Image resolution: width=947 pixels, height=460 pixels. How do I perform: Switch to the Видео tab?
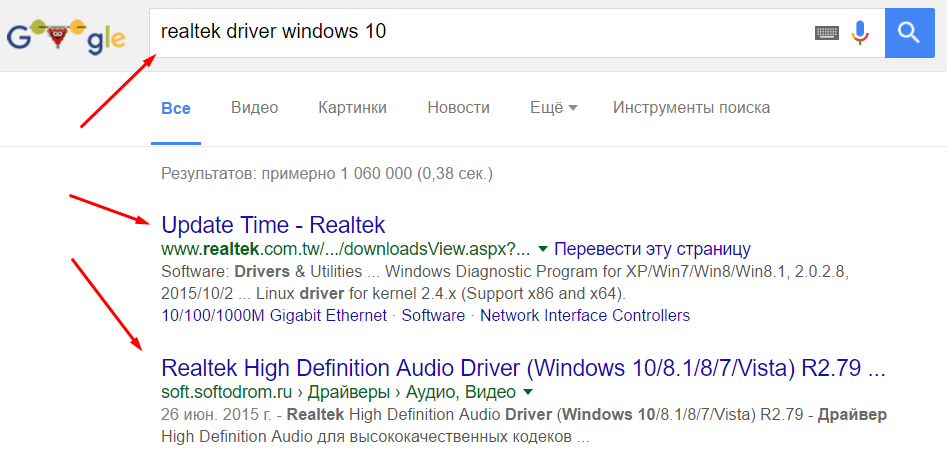(x=254, y=108)
